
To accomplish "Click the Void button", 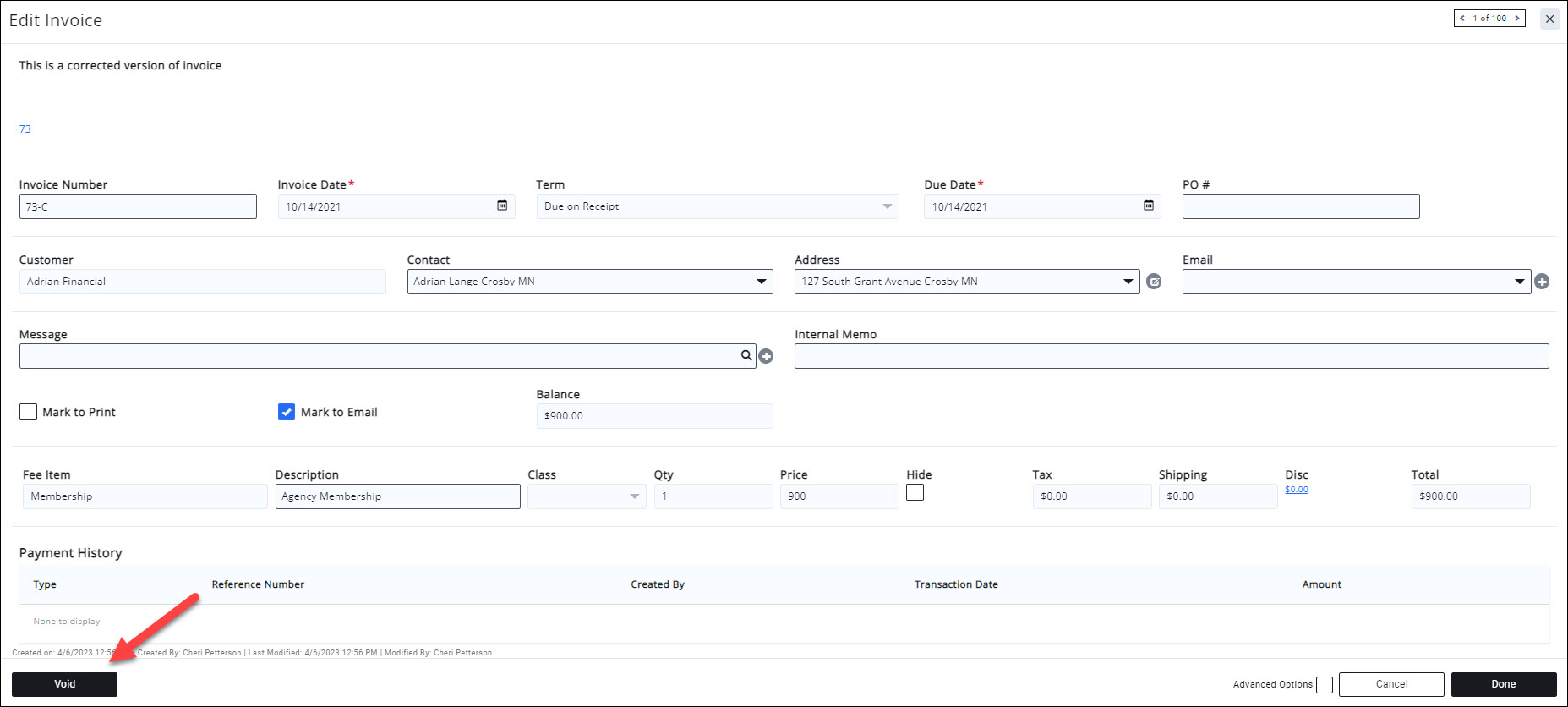I will tap(65, 684).
